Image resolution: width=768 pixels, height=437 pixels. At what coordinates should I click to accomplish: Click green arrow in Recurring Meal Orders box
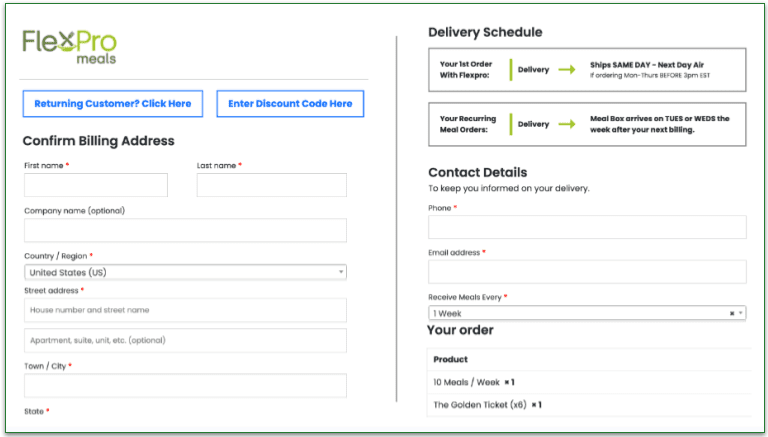click(x=567, y=124)
